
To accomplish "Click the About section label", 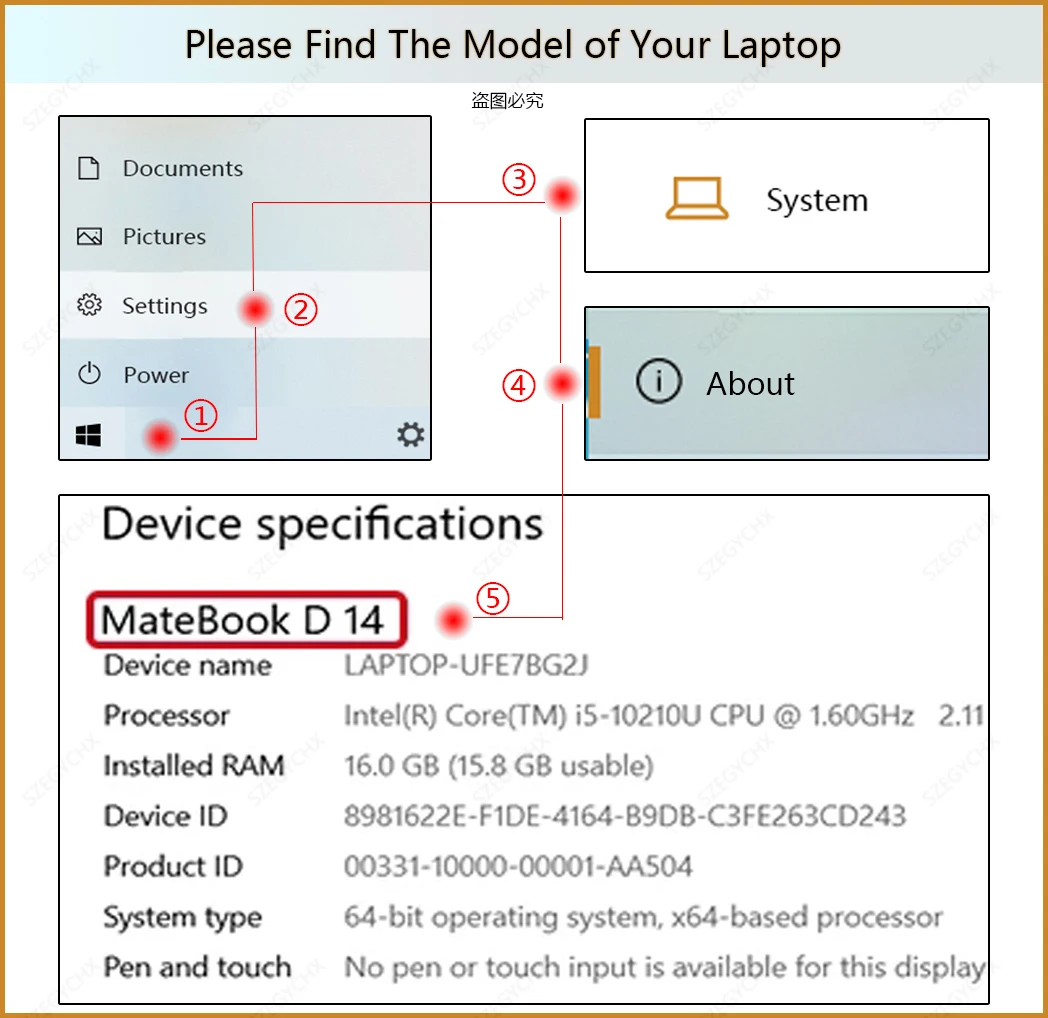I will [x=749, y=383].
